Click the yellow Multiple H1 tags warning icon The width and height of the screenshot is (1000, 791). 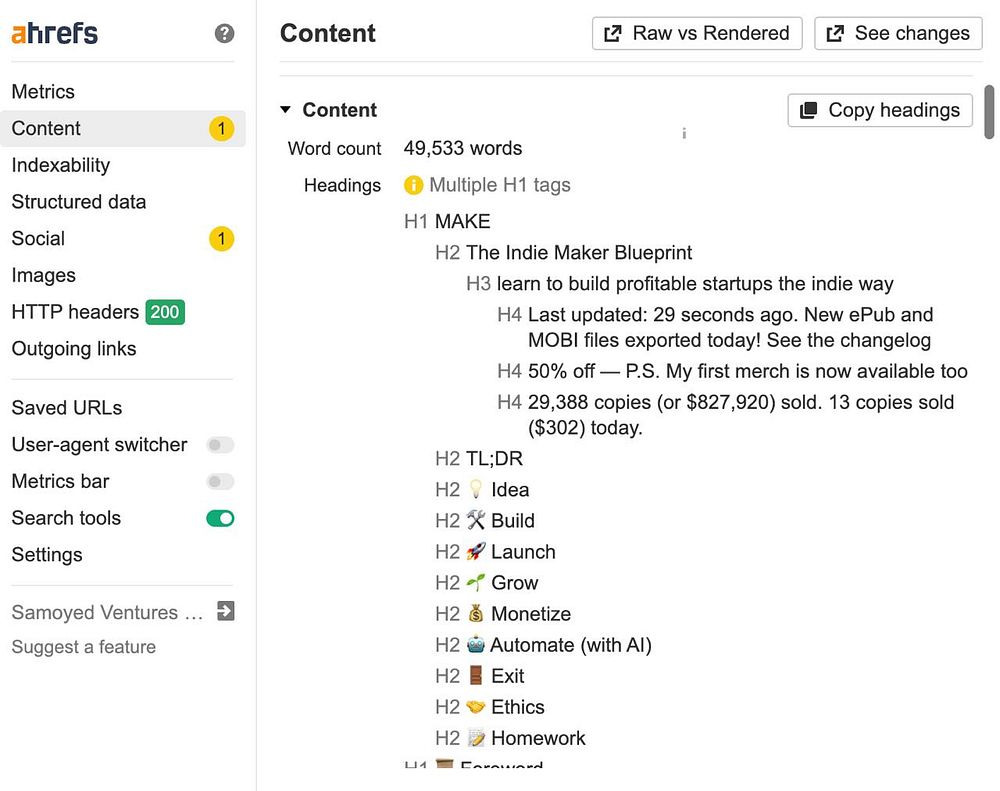[x=413, y=185]
